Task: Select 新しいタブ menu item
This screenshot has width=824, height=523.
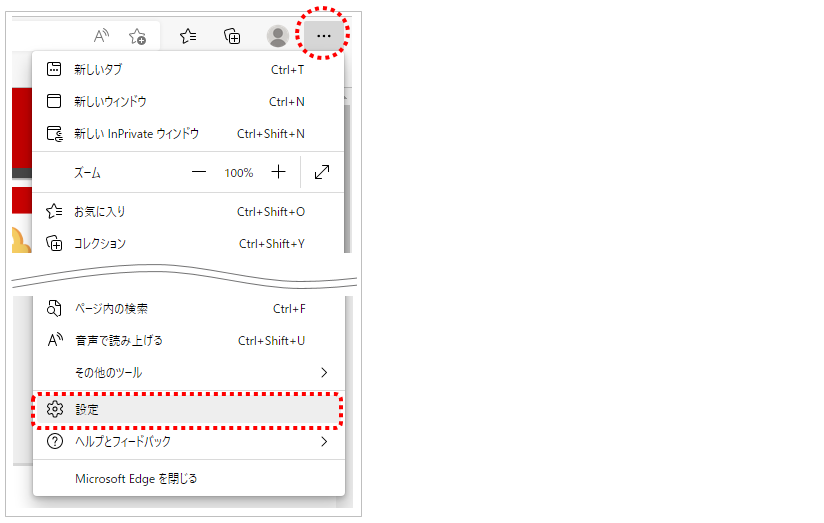Action: [x=98, y=70]
